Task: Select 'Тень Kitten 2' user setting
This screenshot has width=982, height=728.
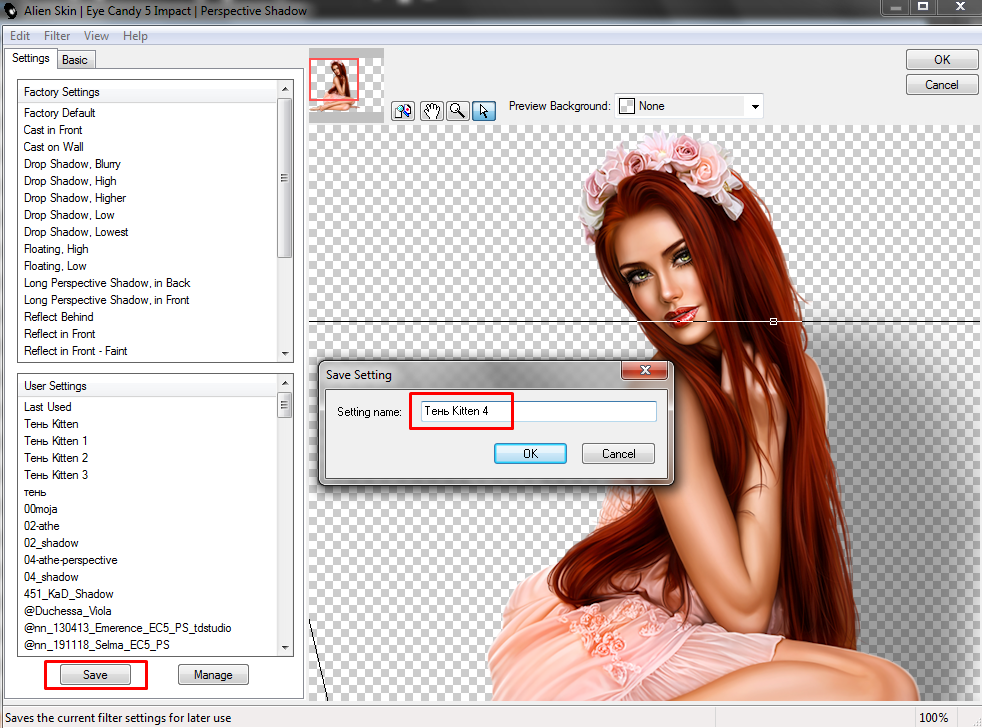Action: (x=56, y=458)
